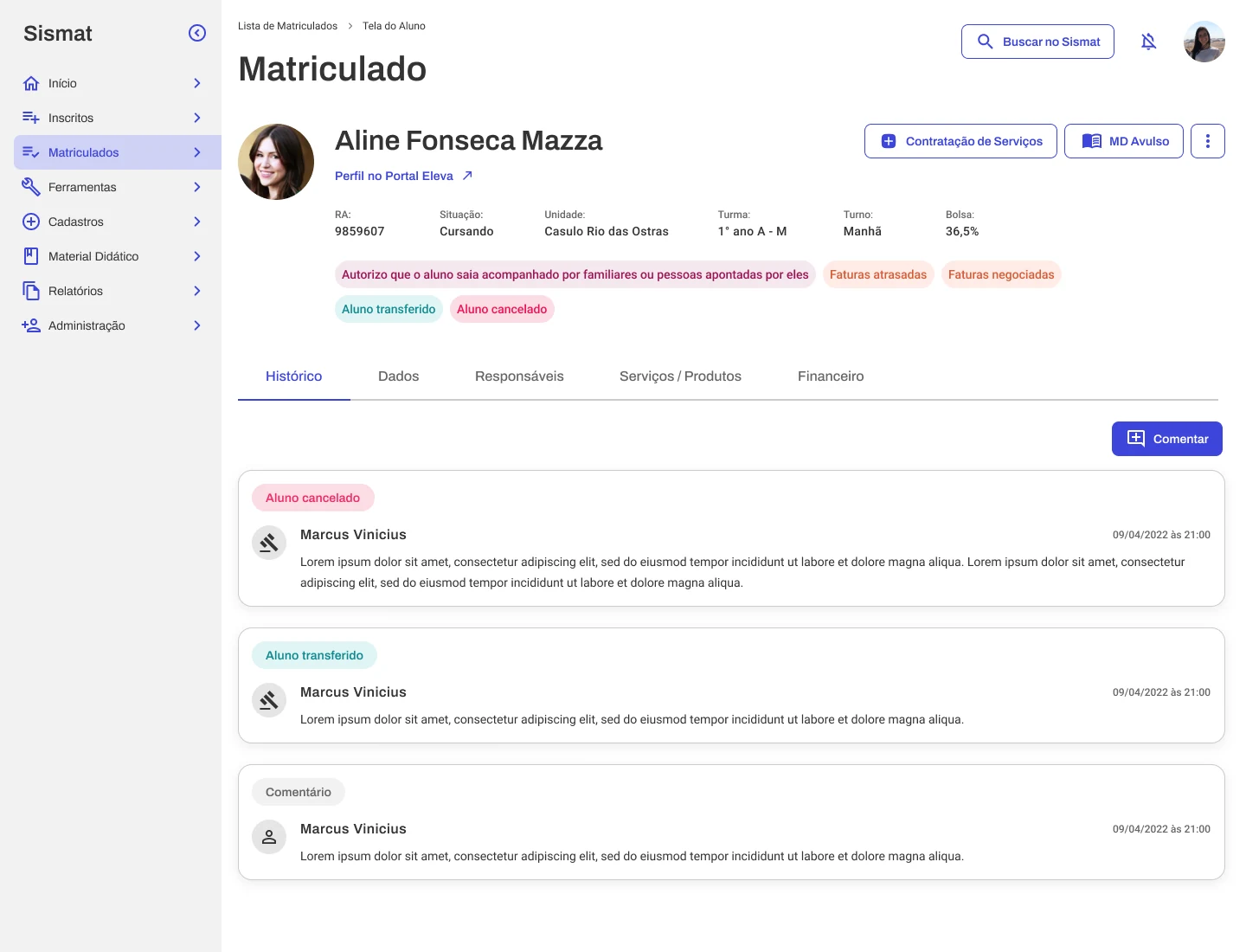
Task: Click the magnifier icon in Buscar no Sismat
Action: coord(985,42)
